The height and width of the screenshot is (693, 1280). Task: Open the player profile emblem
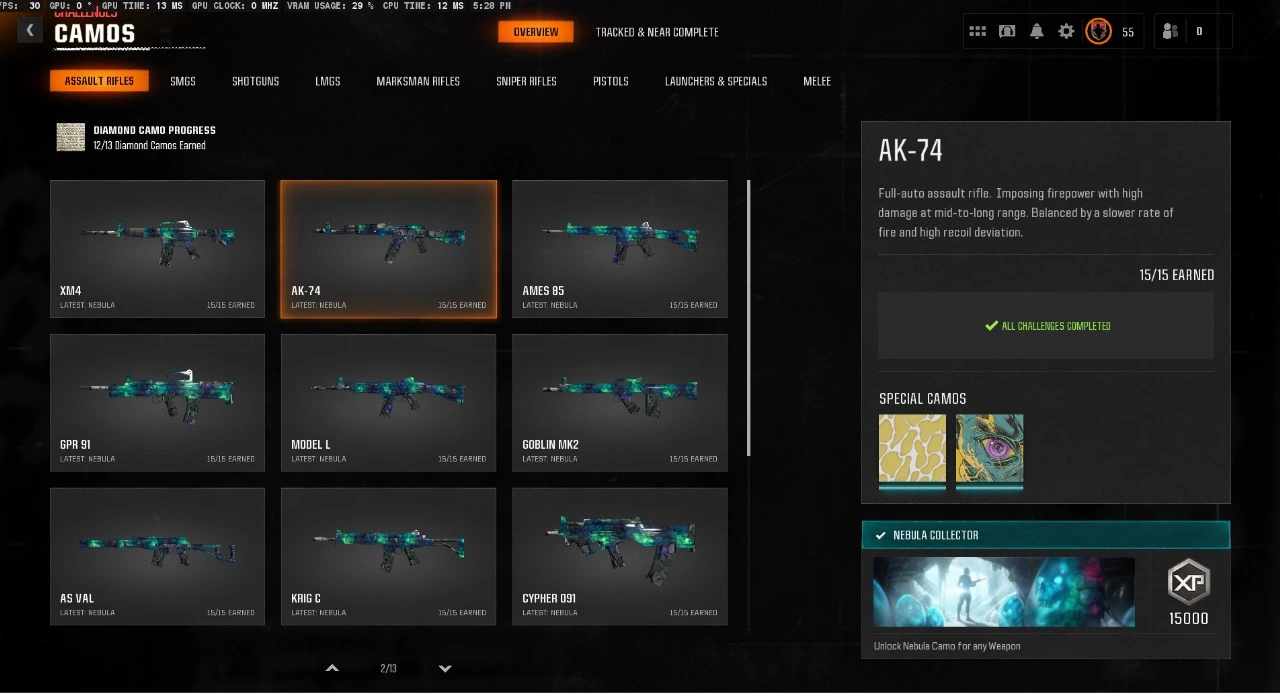(1098, 32)
